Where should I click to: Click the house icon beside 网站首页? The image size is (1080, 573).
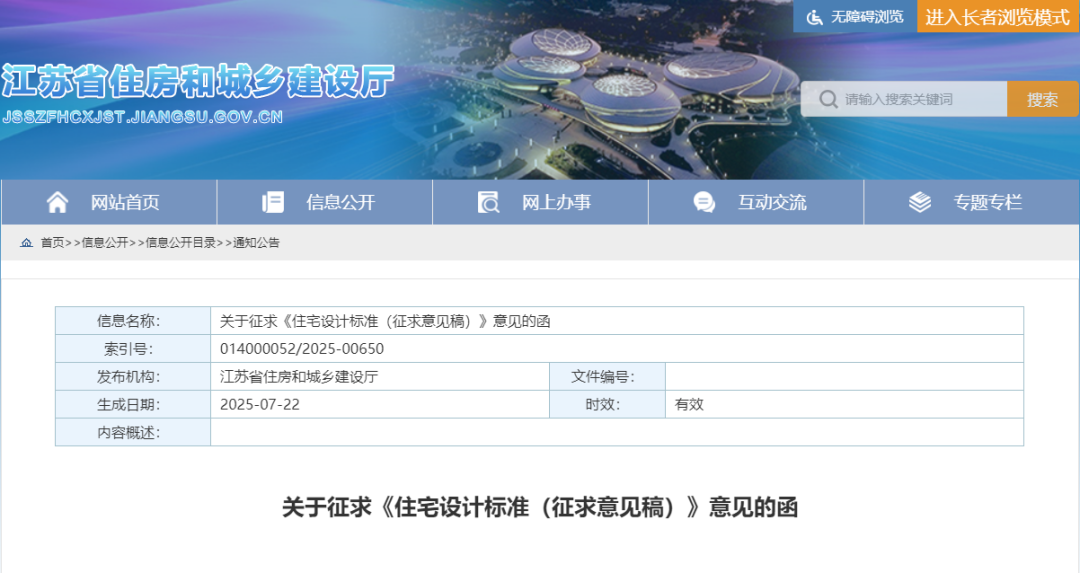[58, 202]
